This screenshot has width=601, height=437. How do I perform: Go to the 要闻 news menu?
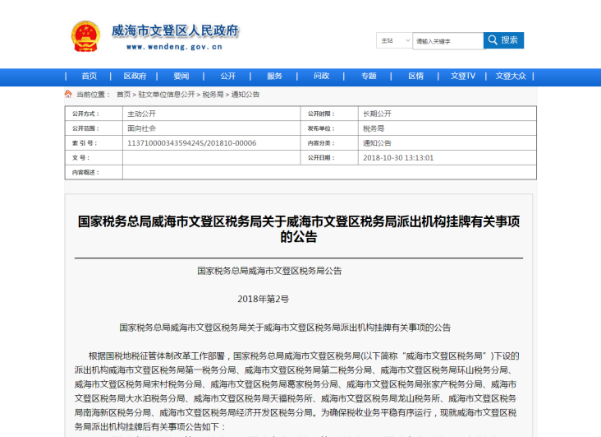181,76
